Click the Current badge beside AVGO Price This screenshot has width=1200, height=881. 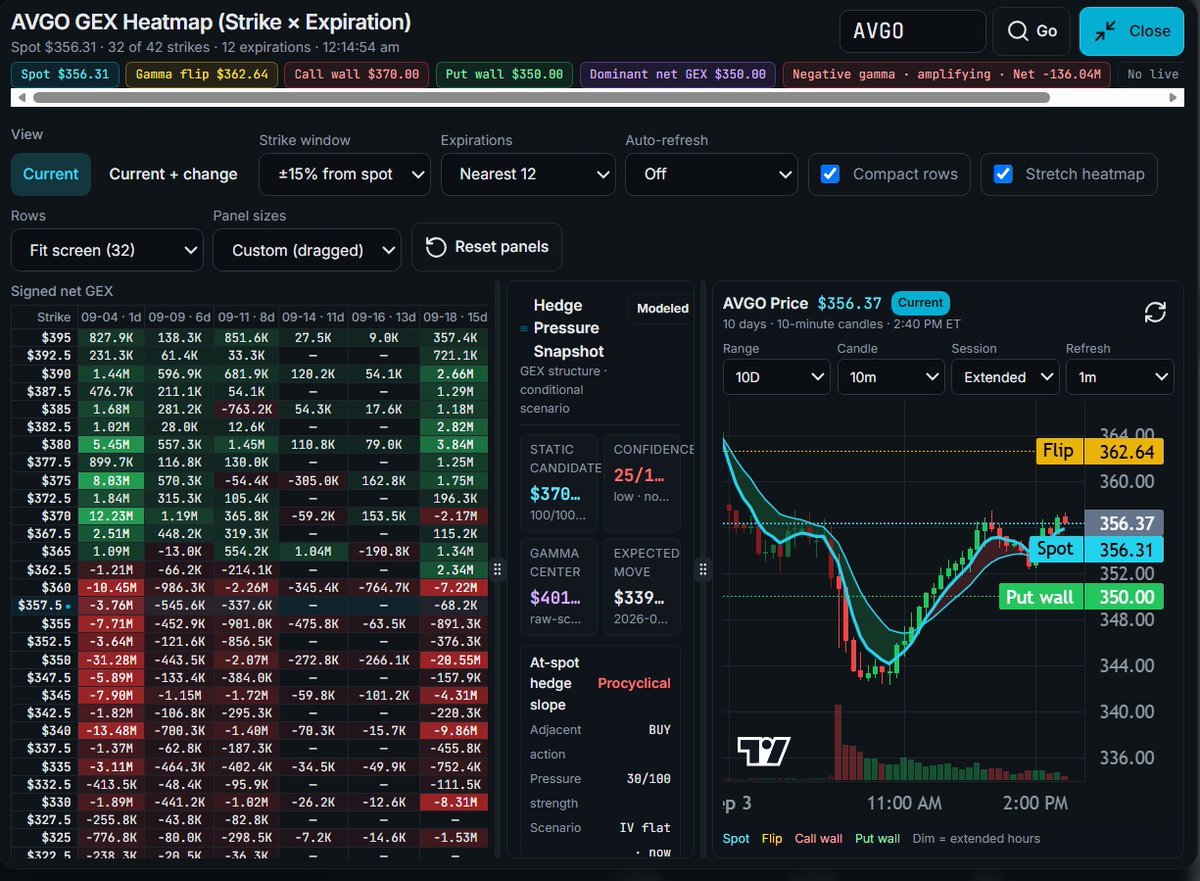[x=920, y=303]
